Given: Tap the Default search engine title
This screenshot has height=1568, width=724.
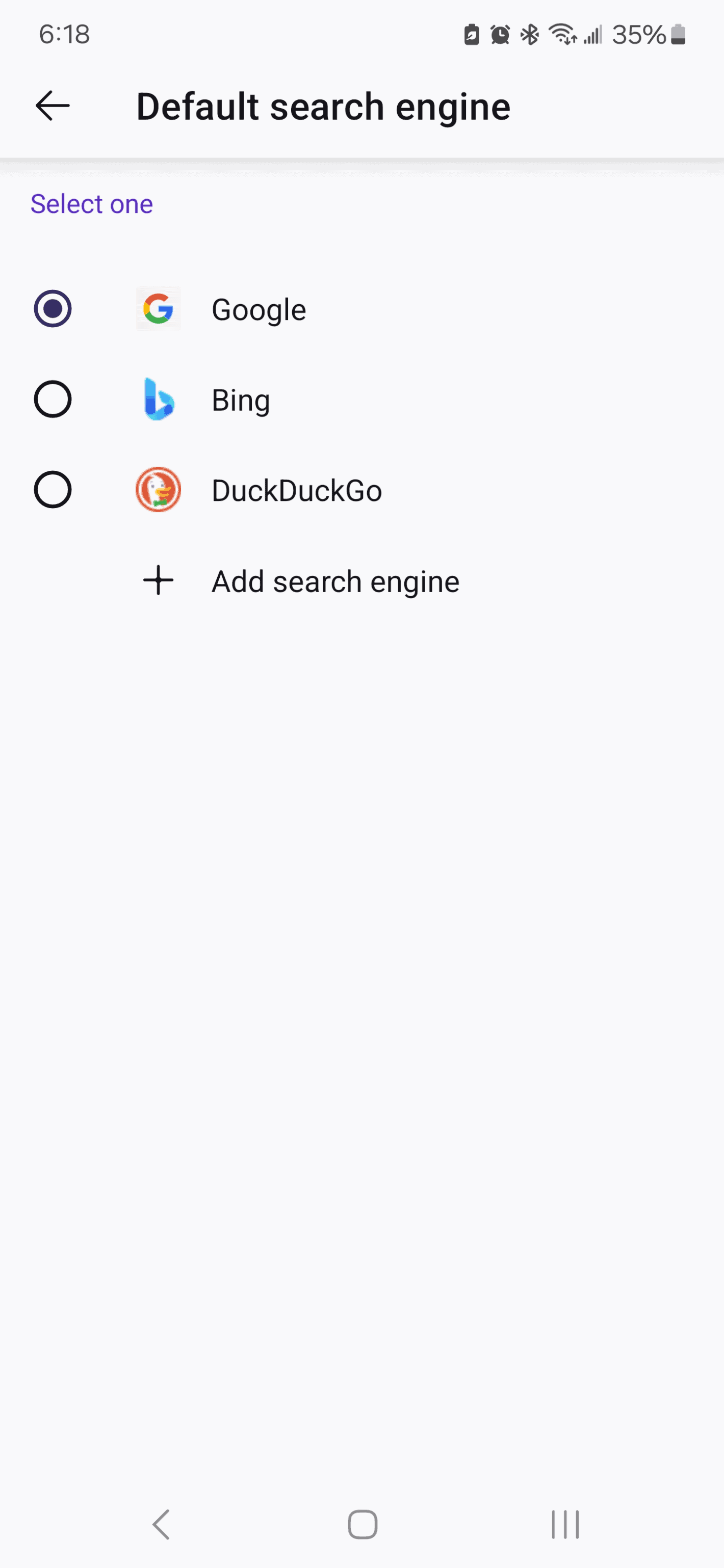Looking at the screenshot, I should [x=323, y=107].
